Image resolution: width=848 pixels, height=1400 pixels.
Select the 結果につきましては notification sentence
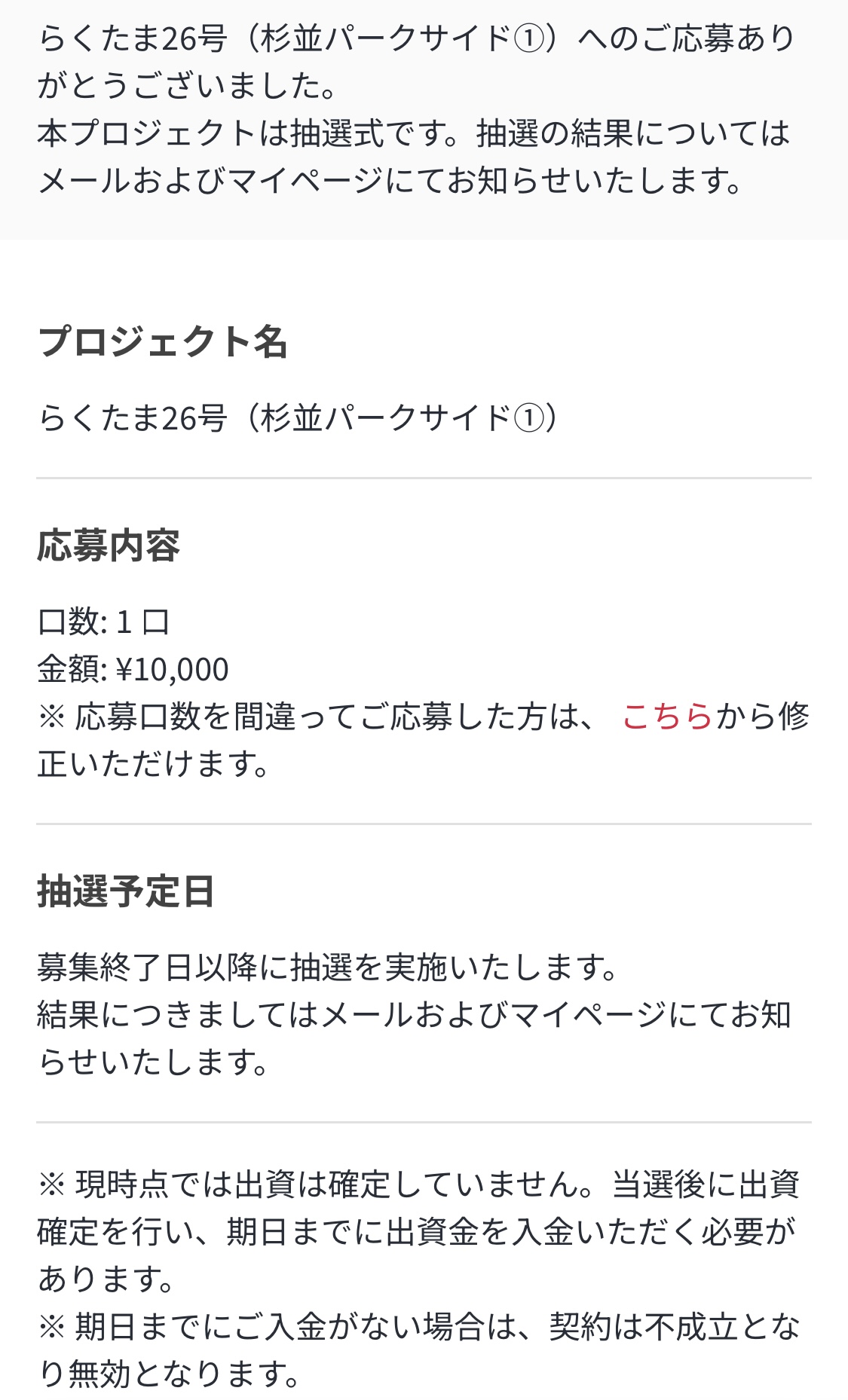pyautogui.click(x=413, y=1015)
